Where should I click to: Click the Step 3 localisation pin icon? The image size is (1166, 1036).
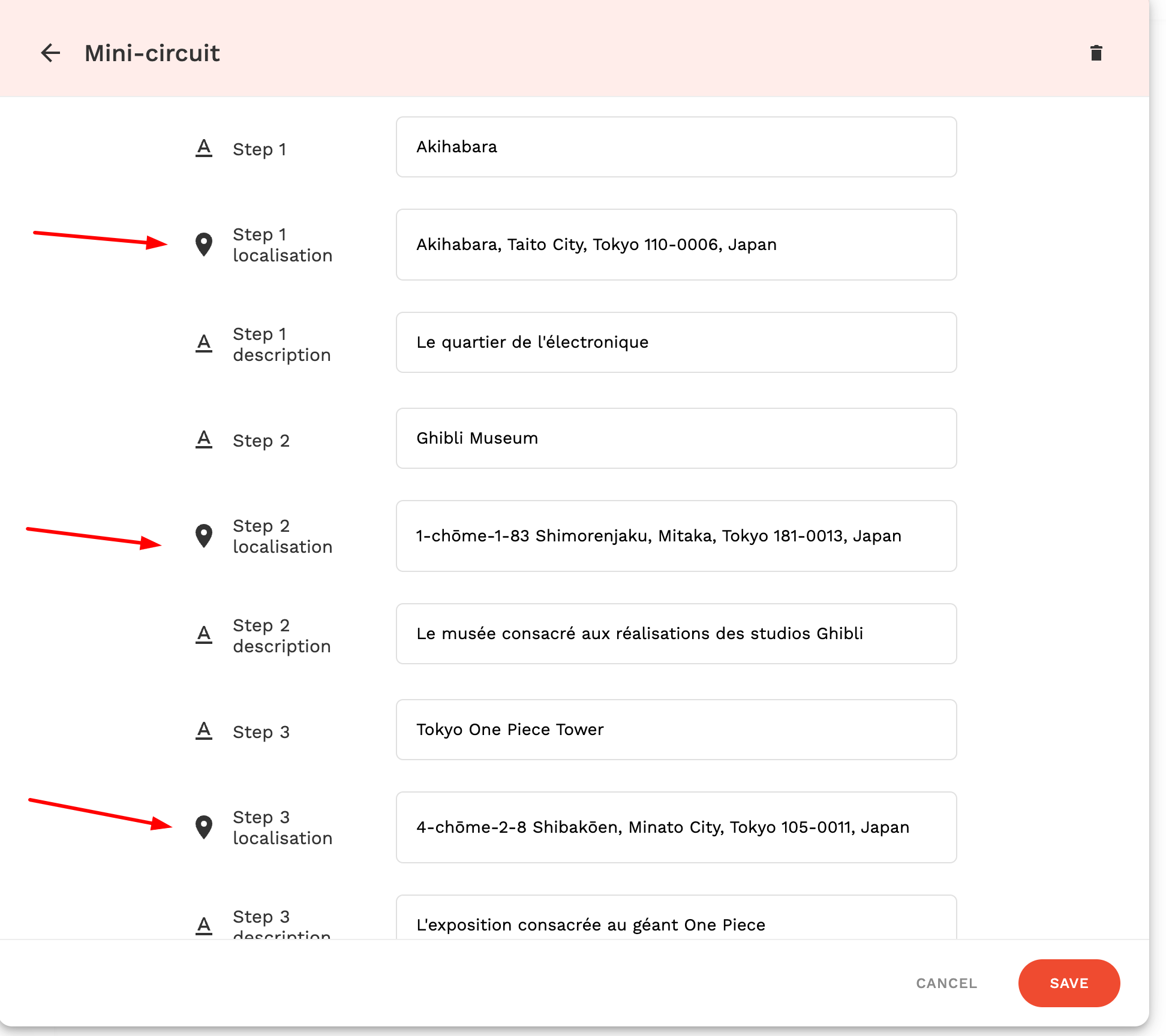click(204, 827)
